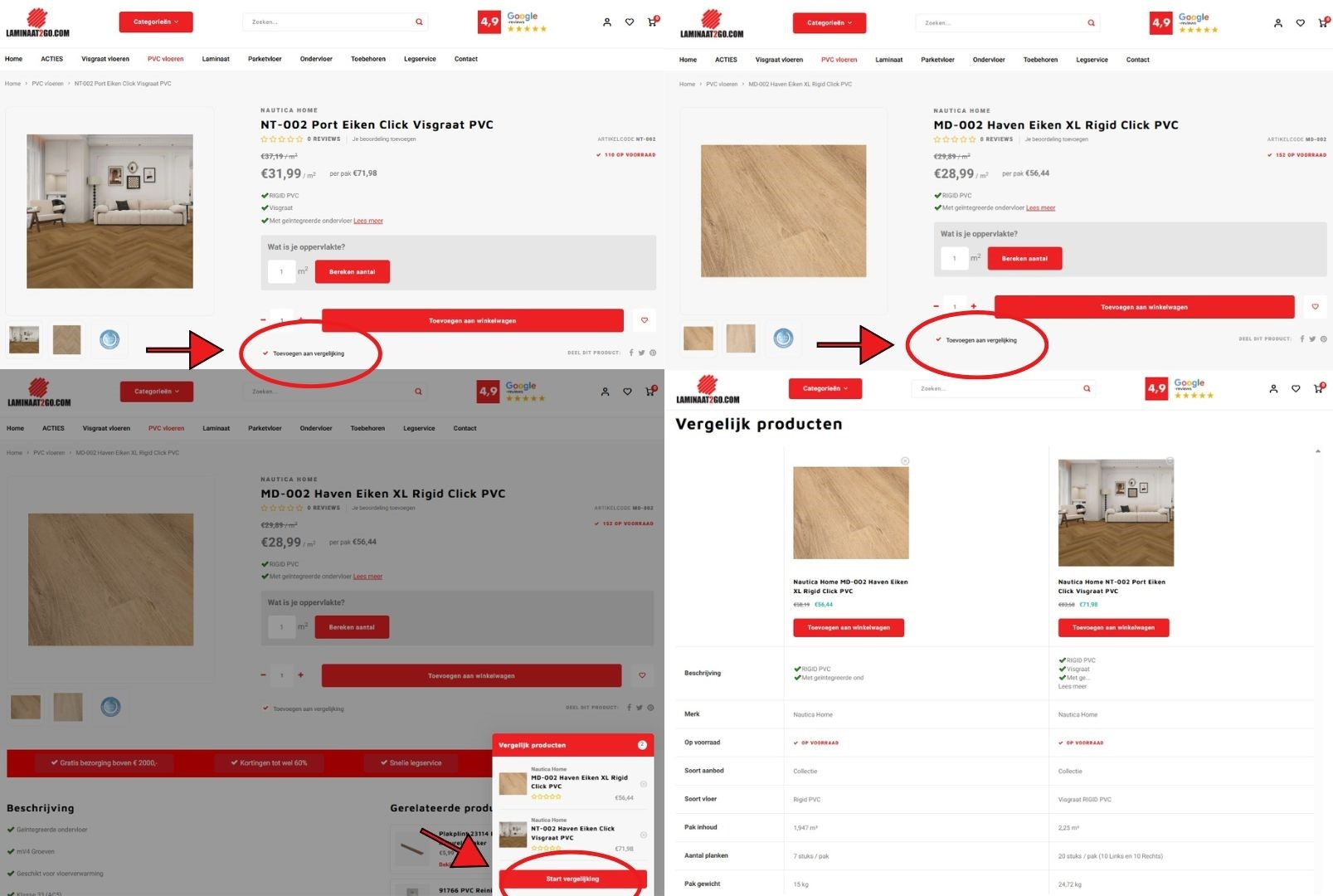Select herringbone plank thumbnail on NT-002 page
The height and width of the screenshot is (896, 1333).
pyautogui.click(x=67, y=339)
